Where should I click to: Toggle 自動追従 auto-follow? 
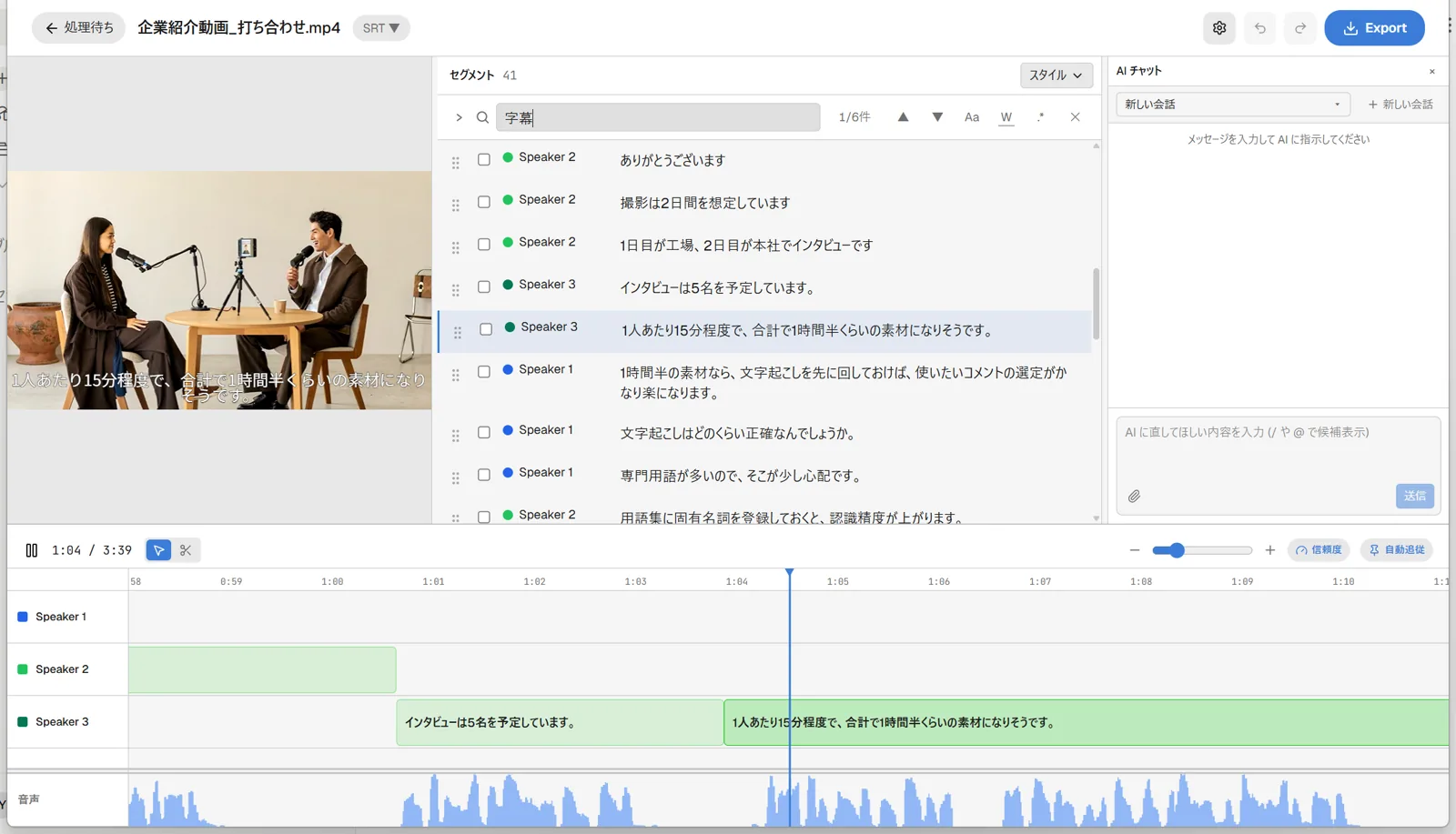[x=1397, y=550]
